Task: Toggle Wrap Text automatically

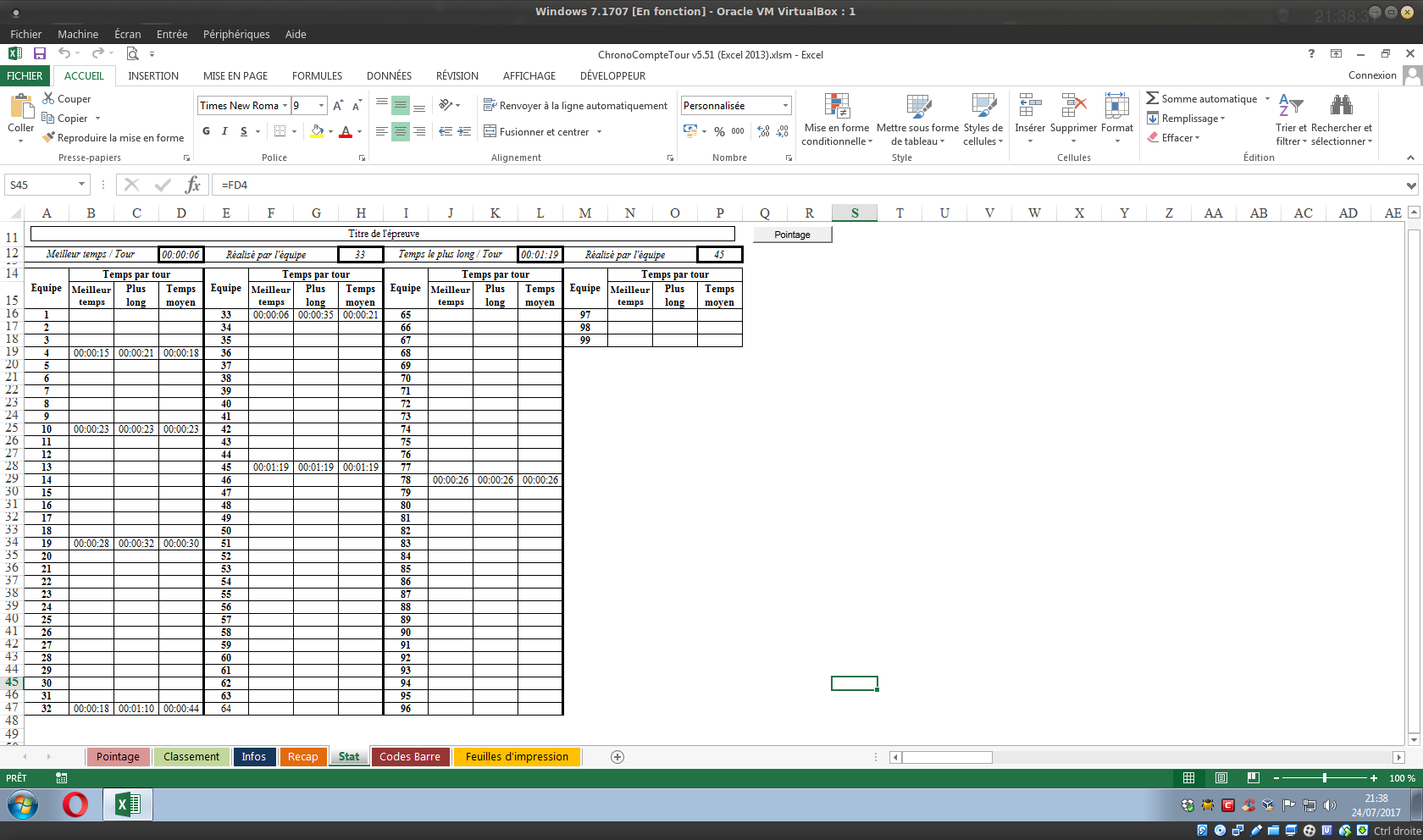Action: pos(490,106)
